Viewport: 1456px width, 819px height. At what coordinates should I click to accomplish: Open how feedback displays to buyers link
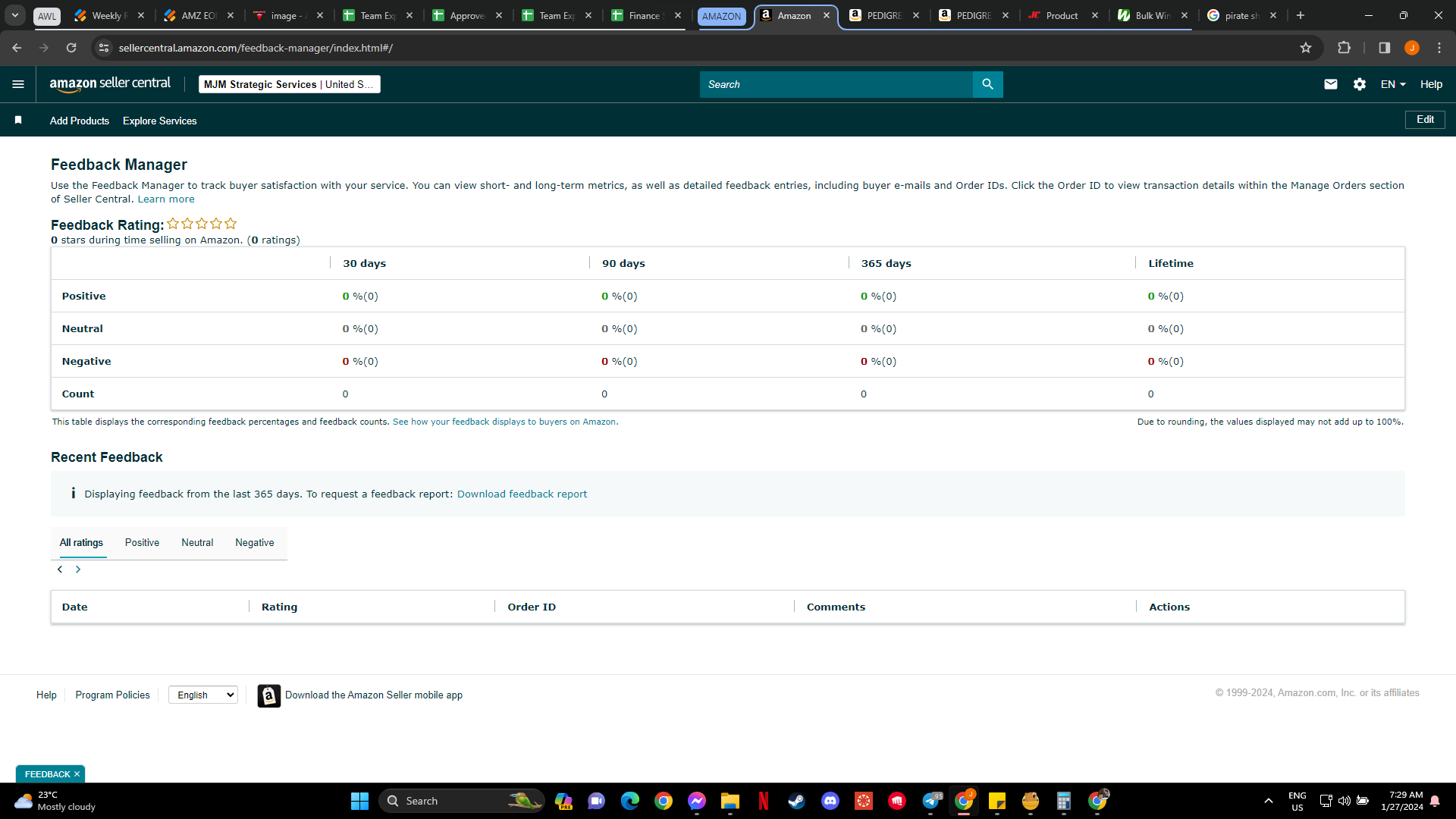(504, 422)
